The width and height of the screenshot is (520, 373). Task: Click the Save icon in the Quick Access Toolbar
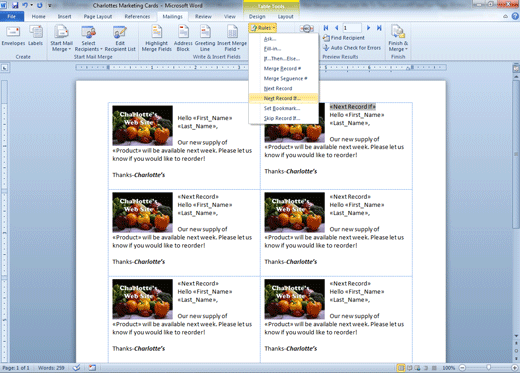click(x=15, y=5)
